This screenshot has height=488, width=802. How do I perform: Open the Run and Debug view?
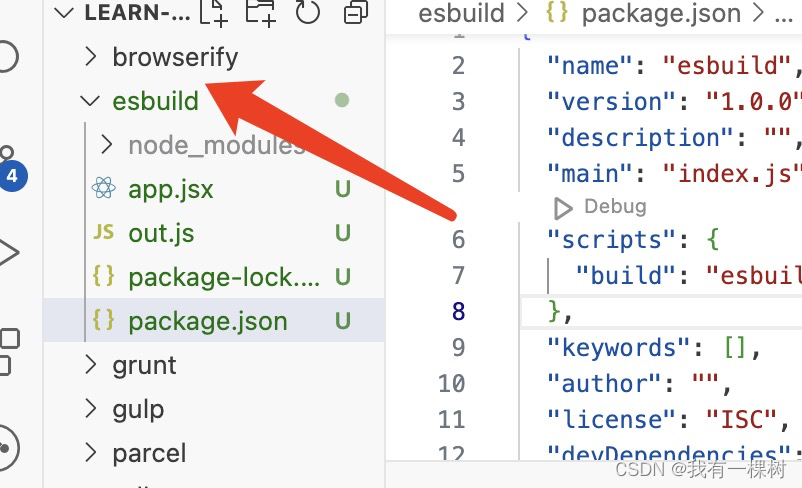tap(9, 253)
